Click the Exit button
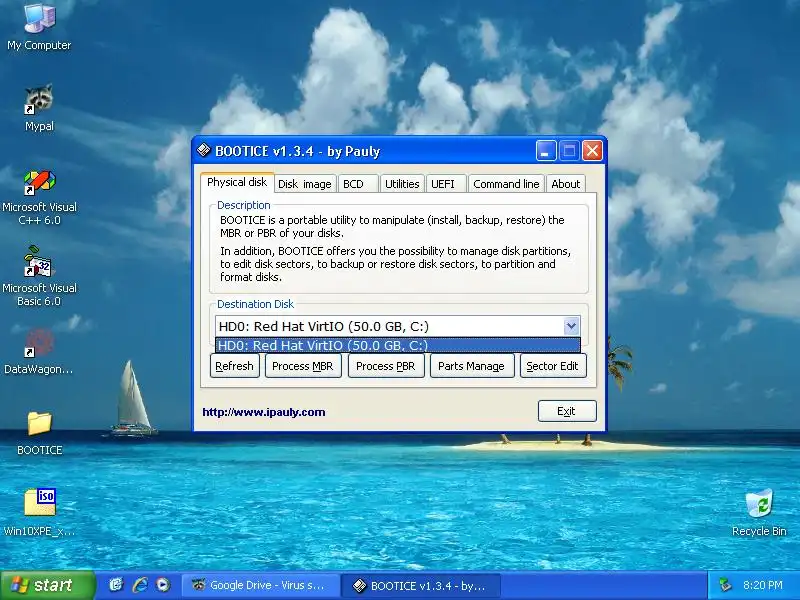 click(567, 411)
